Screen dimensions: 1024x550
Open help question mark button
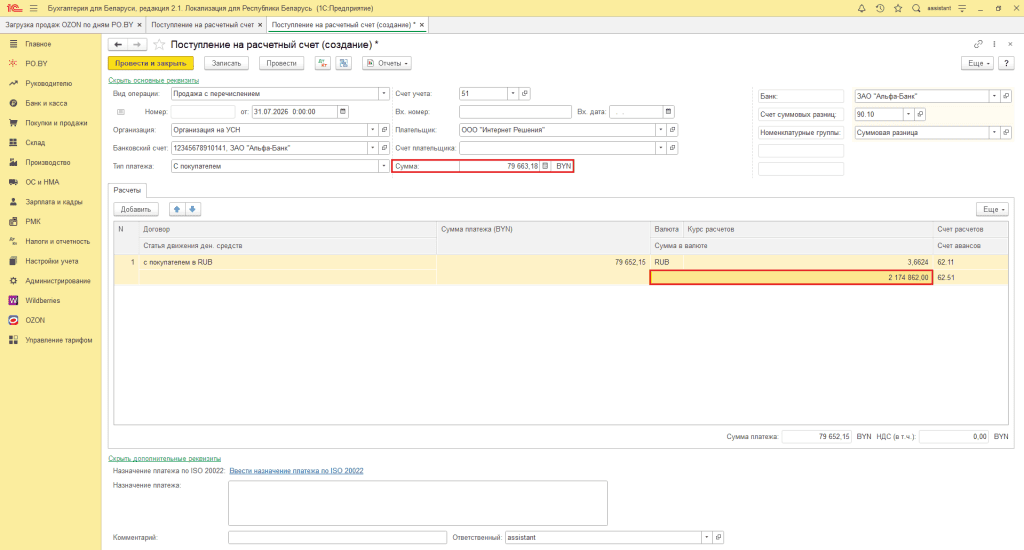(x=1006, y=63)
